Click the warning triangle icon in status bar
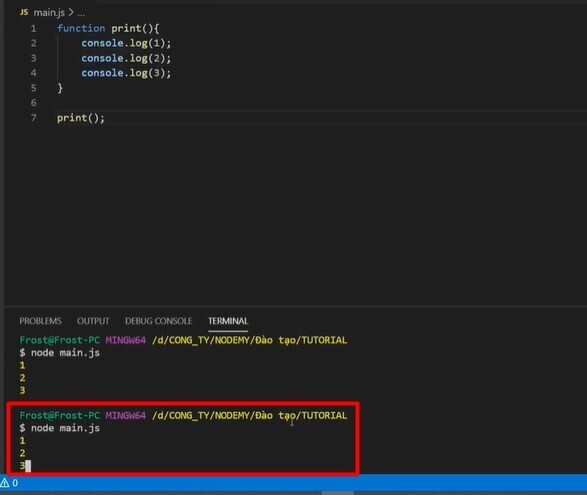 (x=4, y=482)
